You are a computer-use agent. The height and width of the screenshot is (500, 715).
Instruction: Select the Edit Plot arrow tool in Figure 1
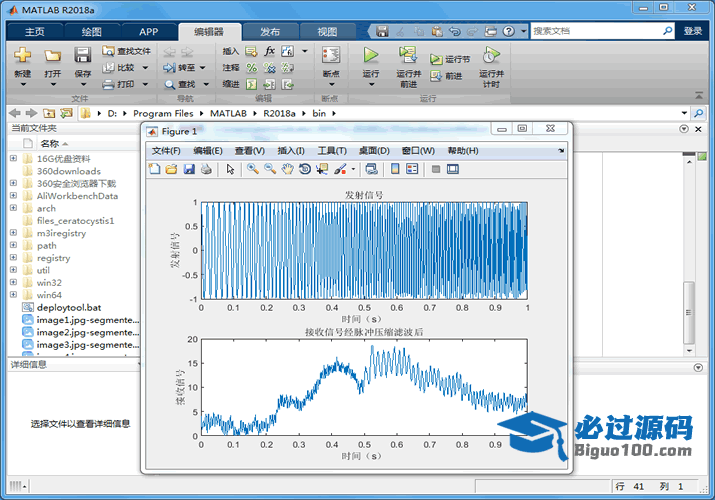(x=230, y=169)
